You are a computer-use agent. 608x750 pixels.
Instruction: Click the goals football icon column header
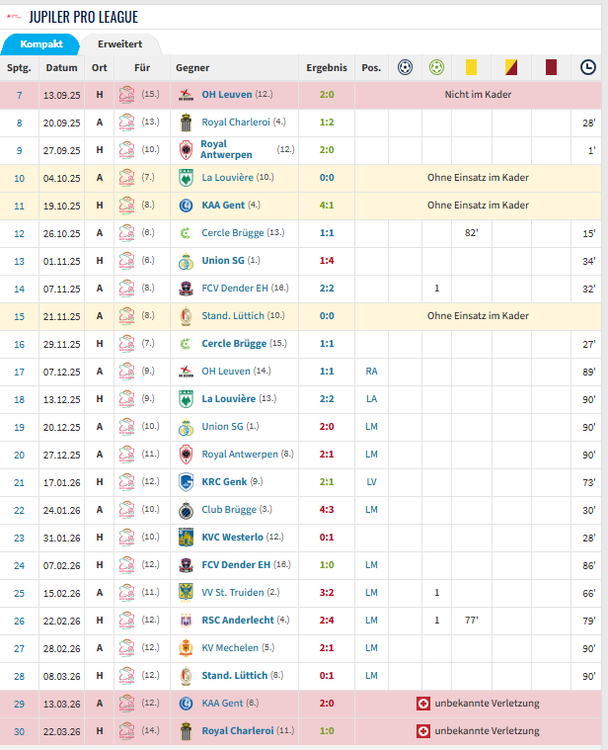tap(405, 67)
